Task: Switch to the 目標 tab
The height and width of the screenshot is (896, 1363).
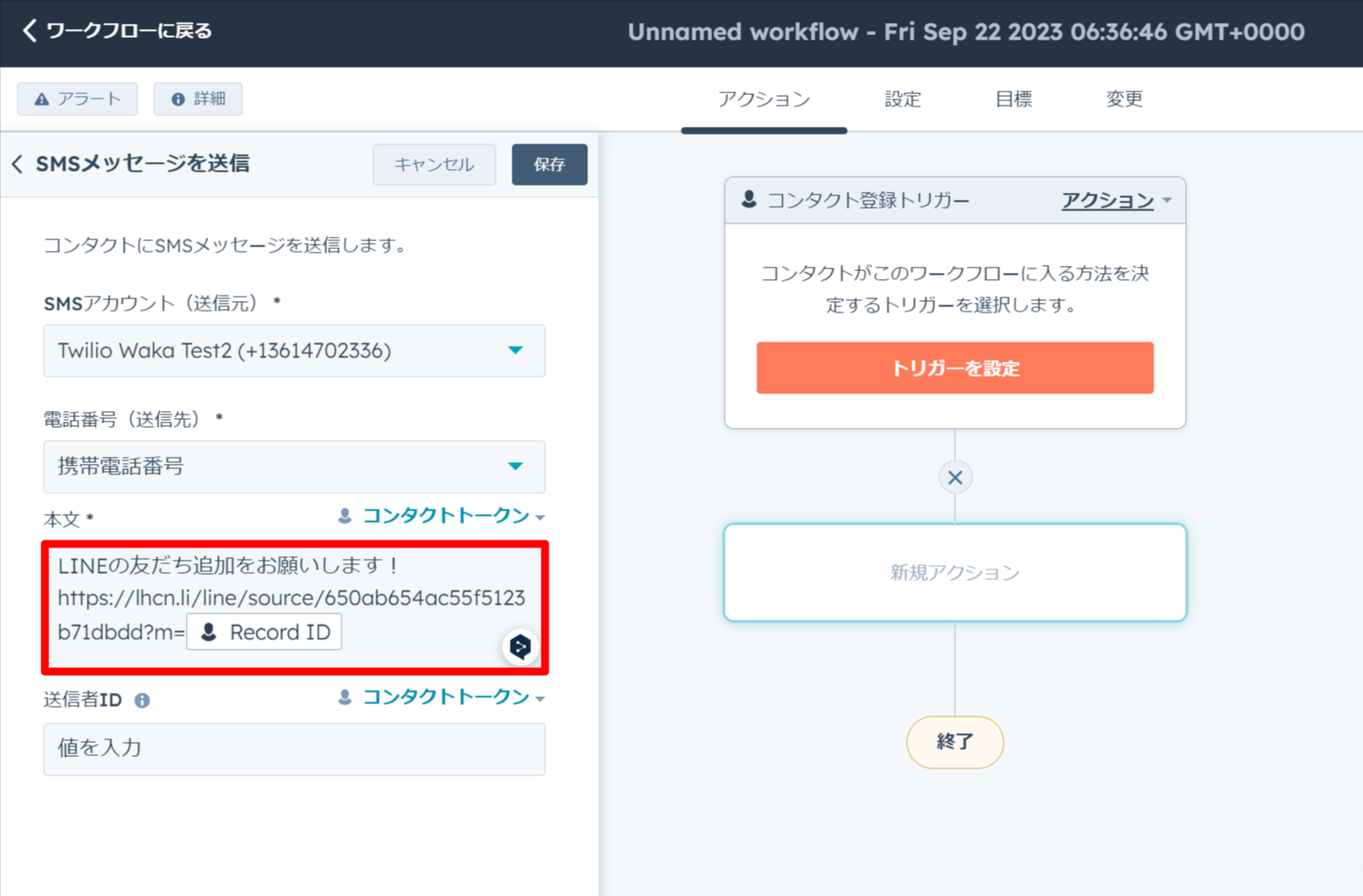Action: point(1013,99)
